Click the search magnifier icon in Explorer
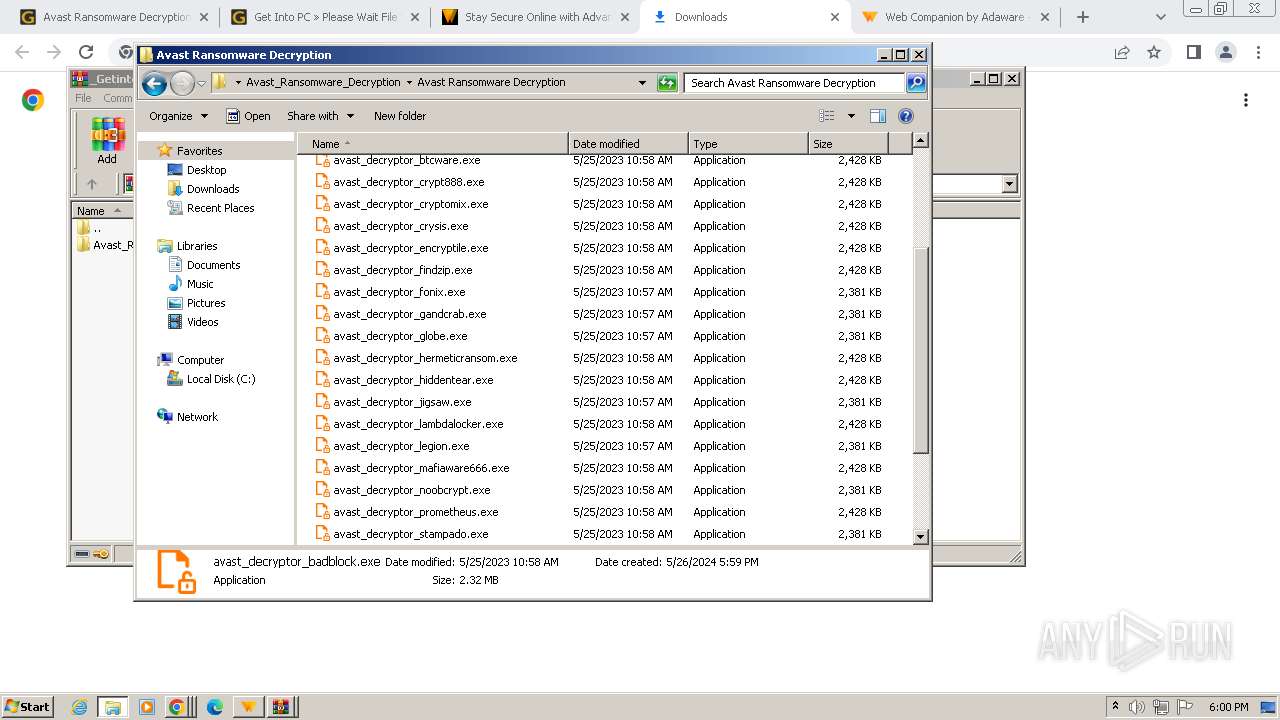This screenshot has height=720, width=1280. click(916, 83)
